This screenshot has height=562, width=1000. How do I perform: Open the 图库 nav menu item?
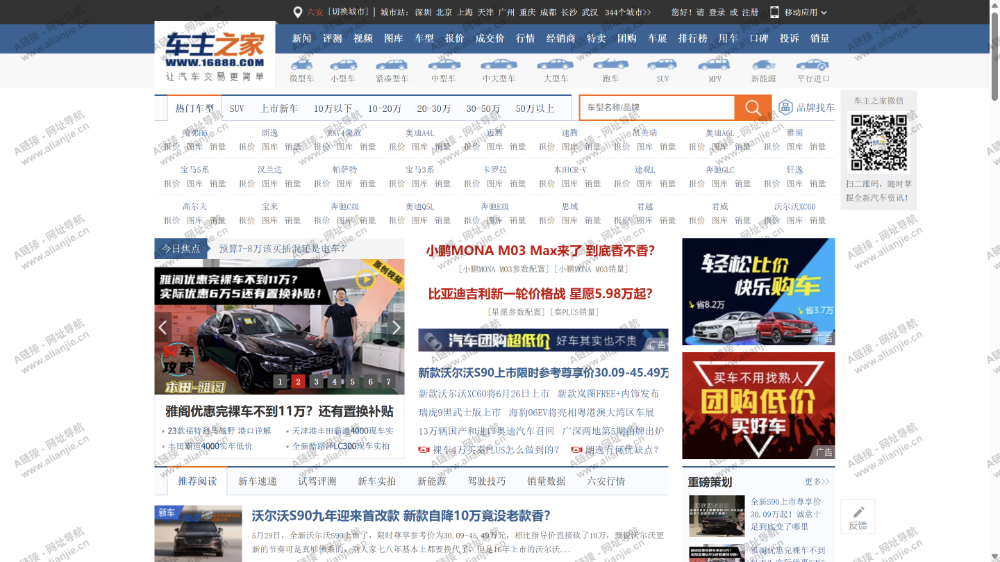(x=393, y=38)
